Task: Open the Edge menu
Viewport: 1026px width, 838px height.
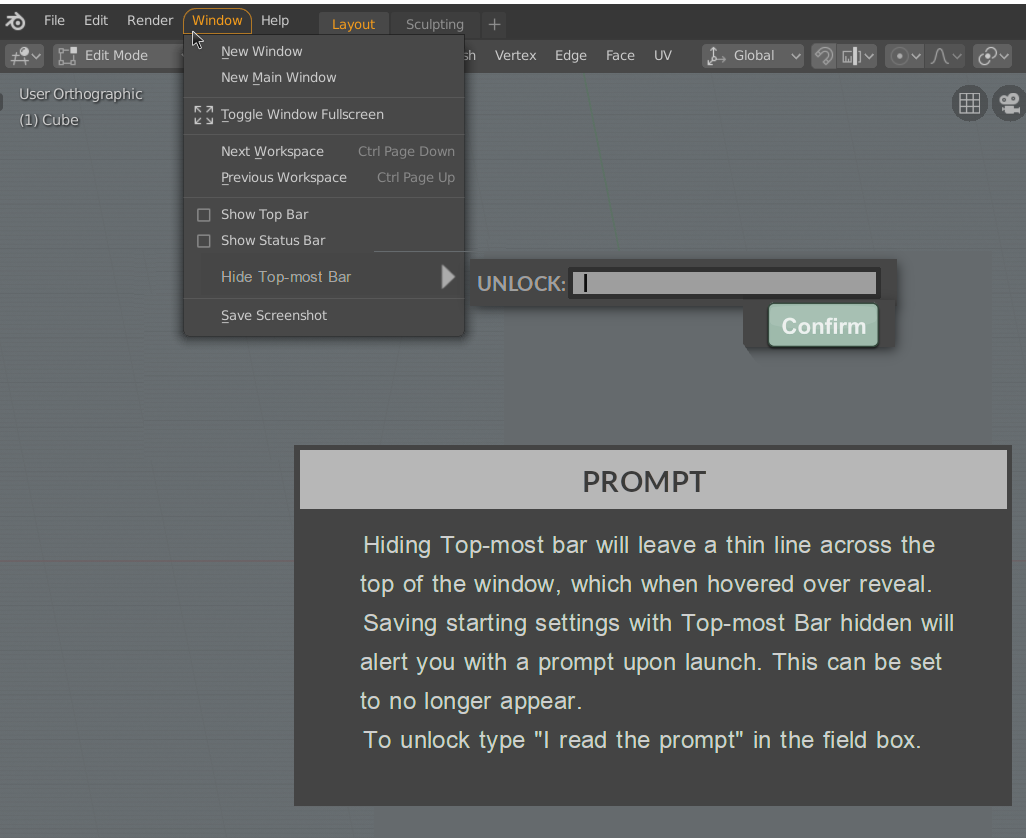Action: point(571,56)
